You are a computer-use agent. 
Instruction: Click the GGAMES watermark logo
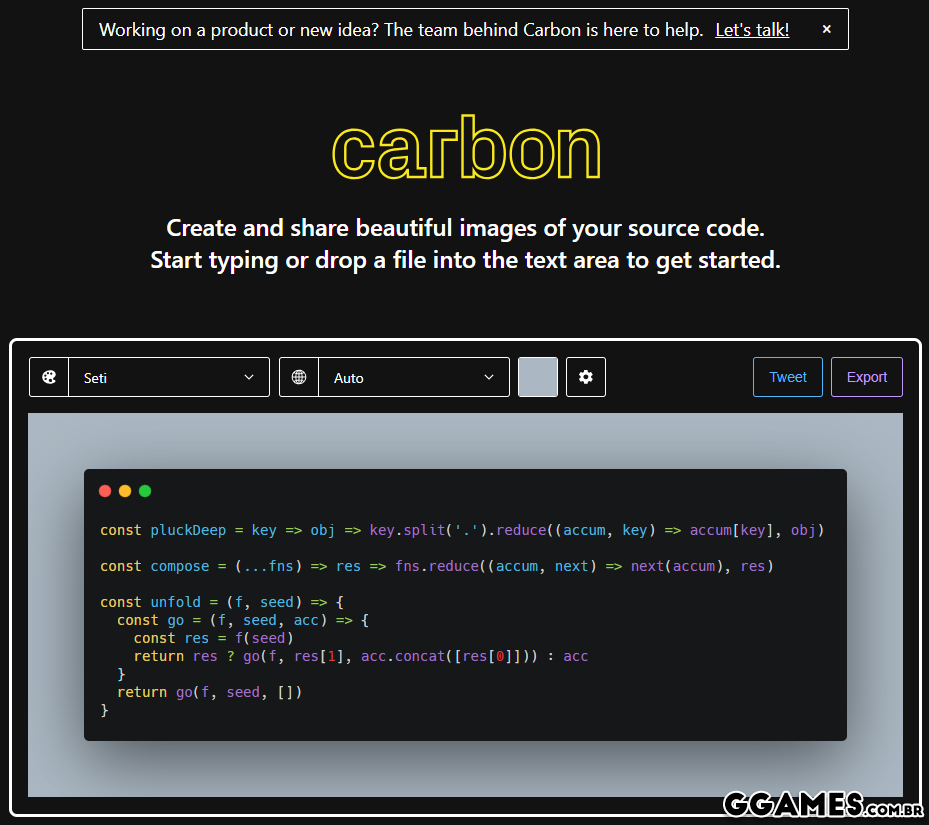(821, 803)
